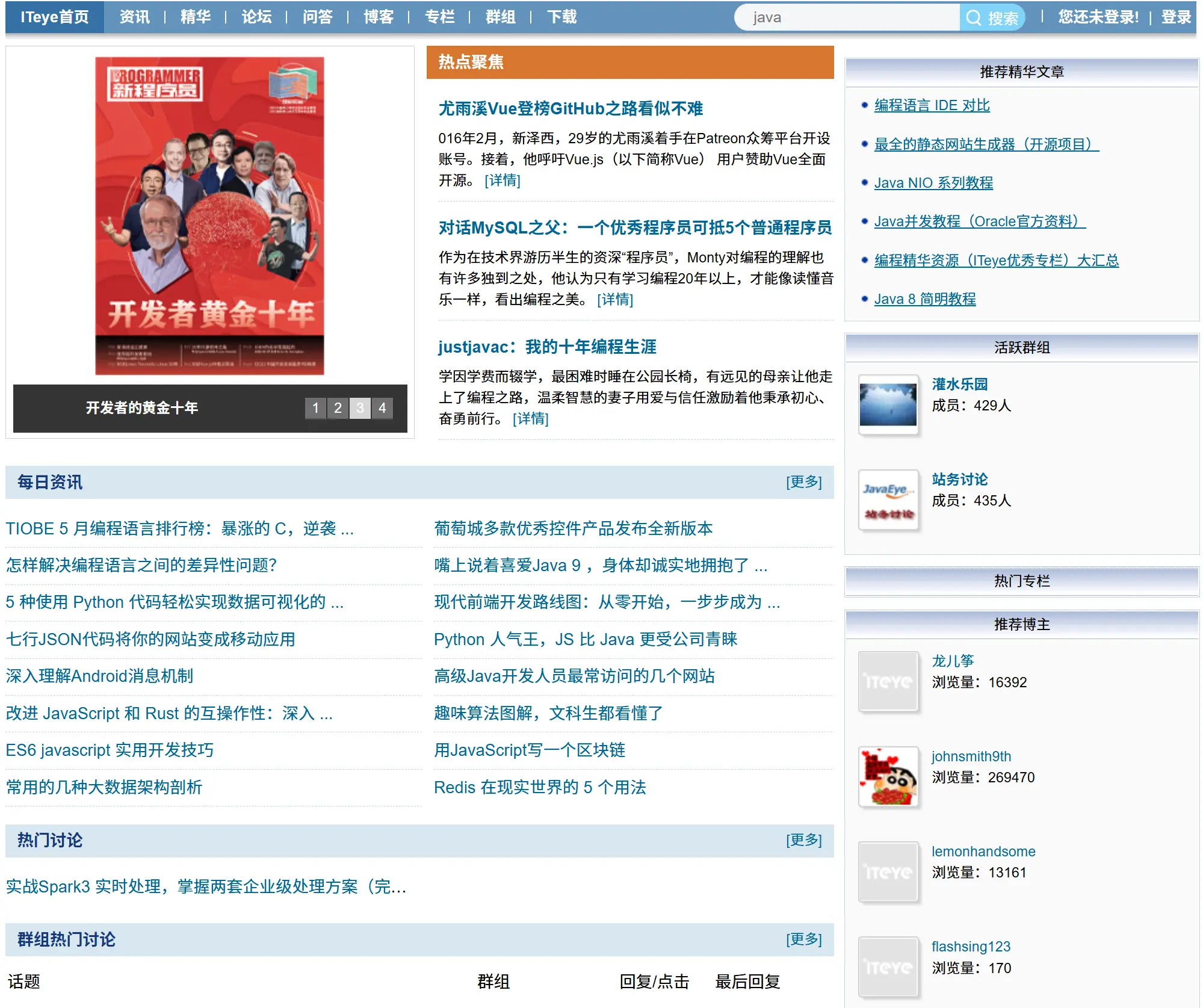The image size is (1203, 1008).
Task: Switch carousel to slide 4
Action: tap(382, 408)
